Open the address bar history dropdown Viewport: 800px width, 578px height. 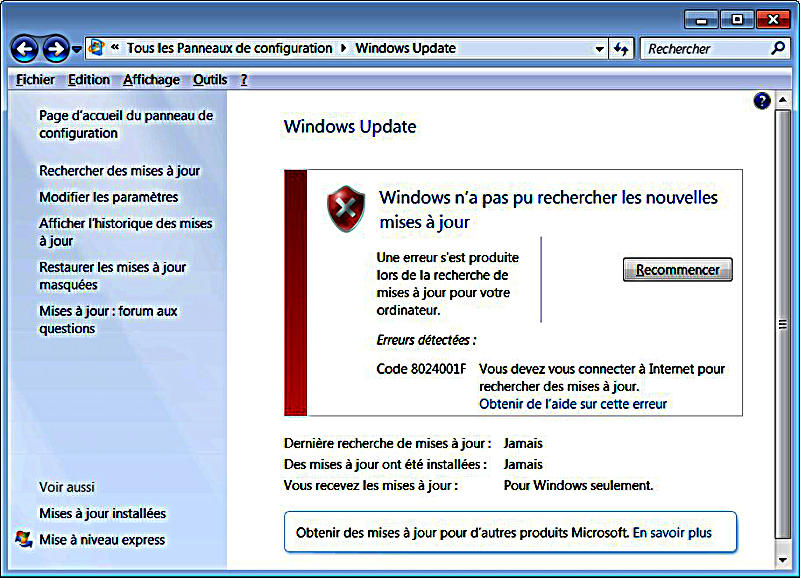599,49
